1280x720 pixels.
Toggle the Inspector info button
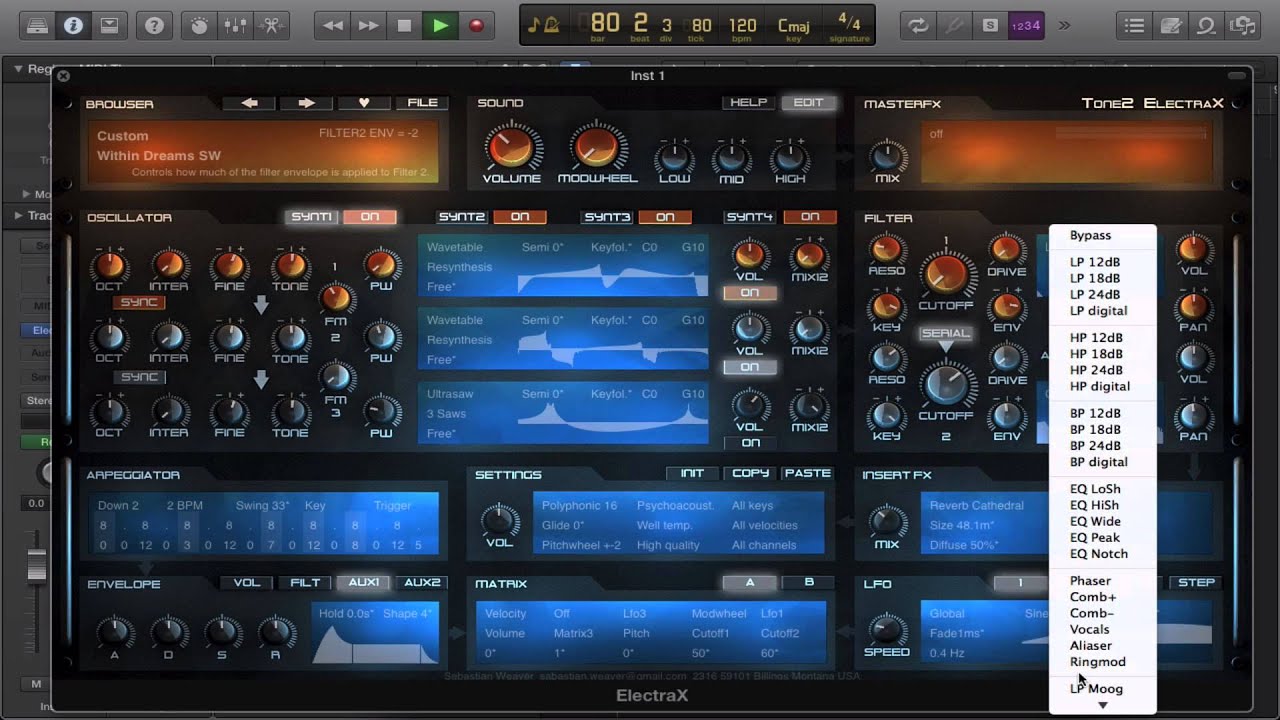pyautogui.click(x=73, y=26)
